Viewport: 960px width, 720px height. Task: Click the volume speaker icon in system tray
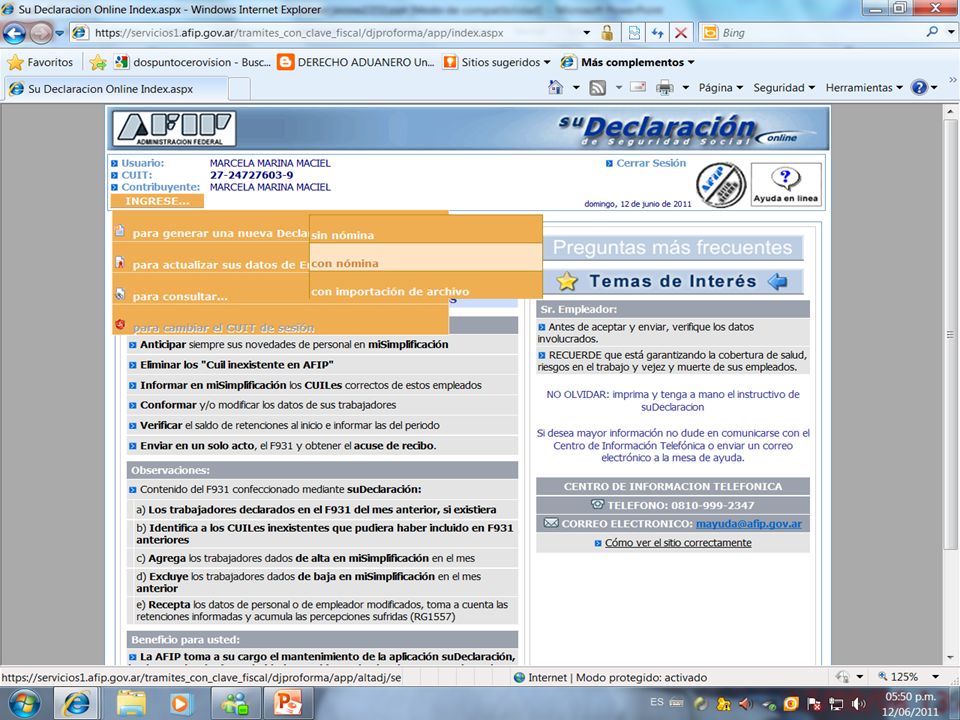tap(859, 703)
